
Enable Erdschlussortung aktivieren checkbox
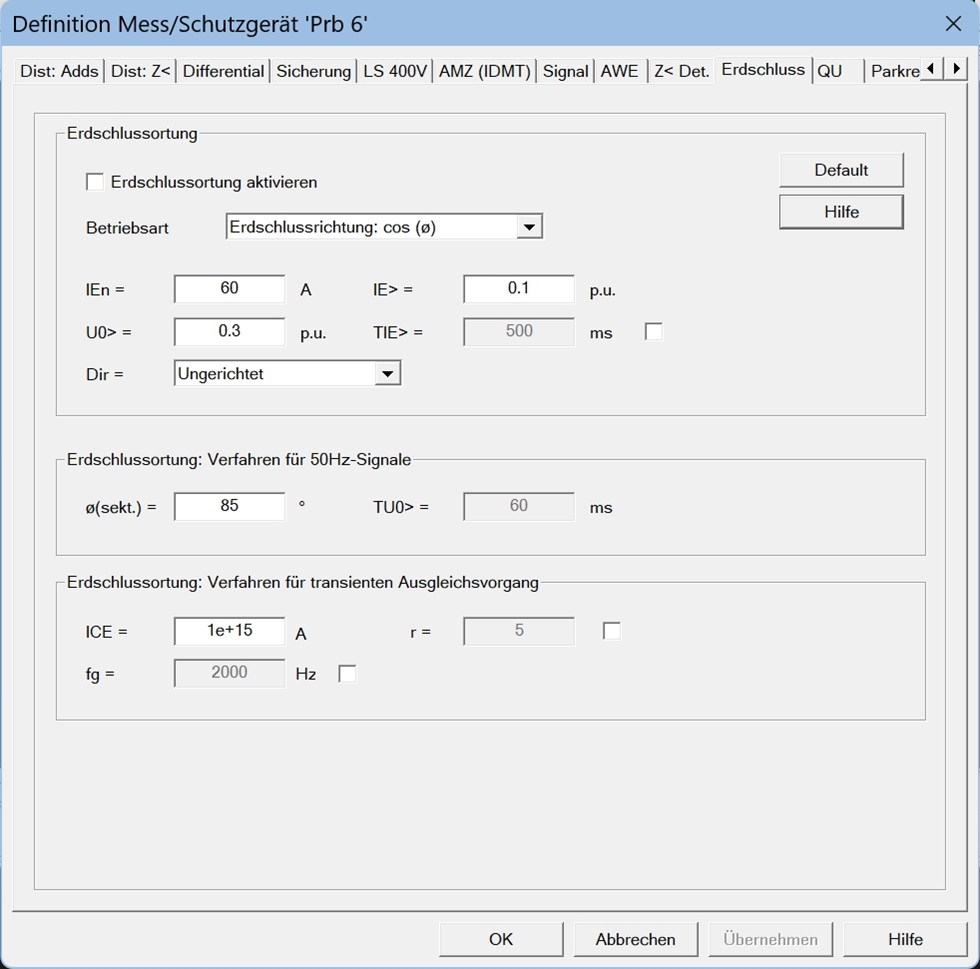click(x=96, y=182)
